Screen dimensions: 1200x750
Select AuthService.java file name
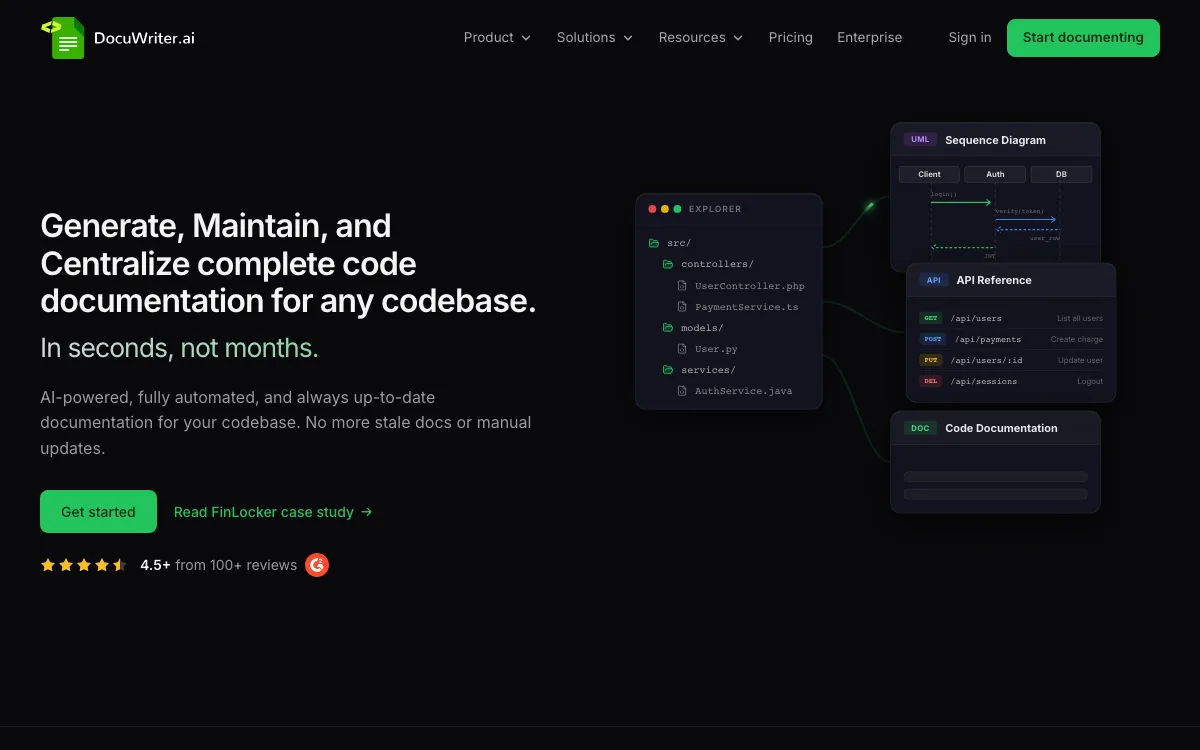coord(743,391)
